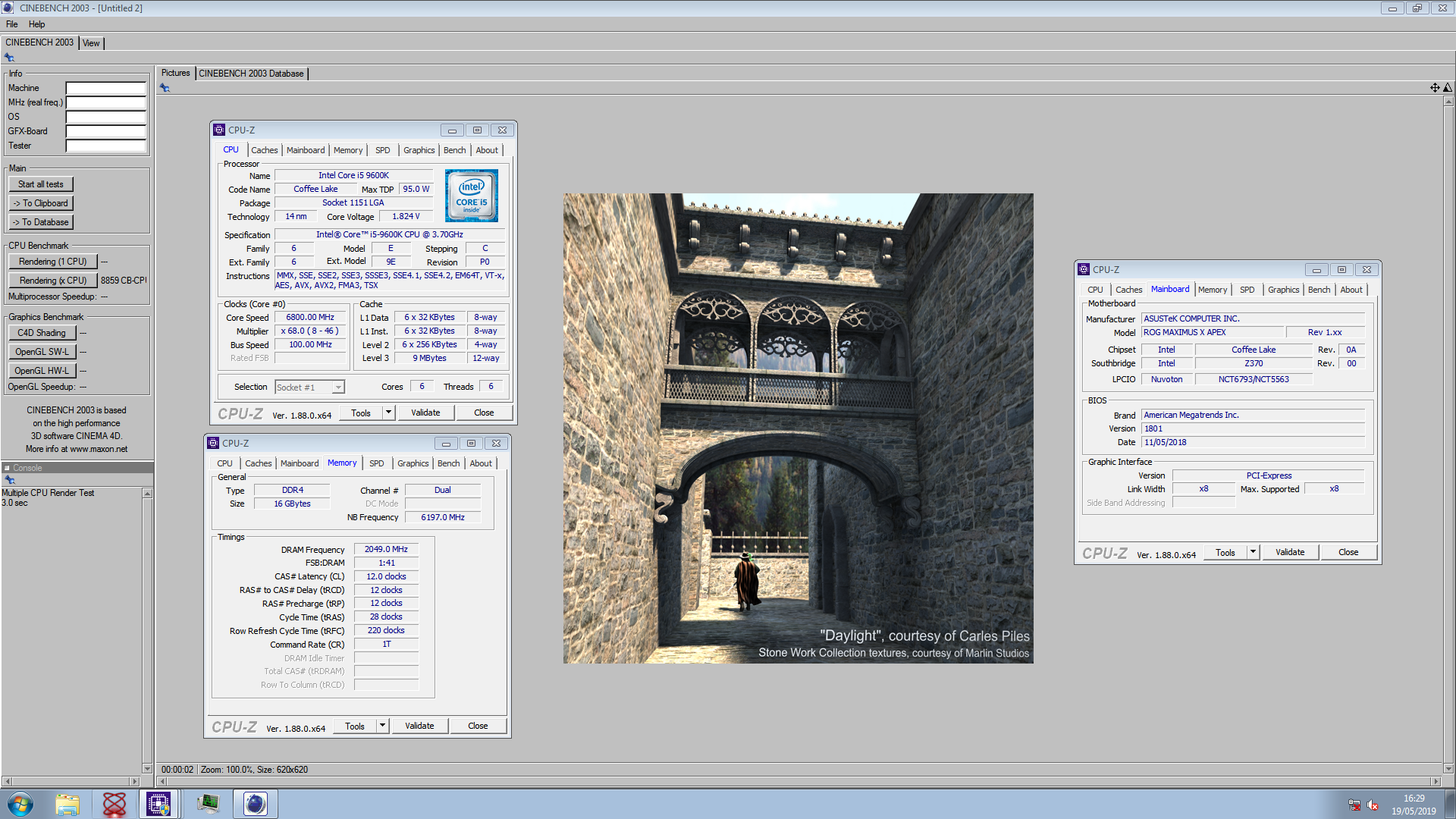Expand the Socket #1 selection combo box

click(338, 388)
